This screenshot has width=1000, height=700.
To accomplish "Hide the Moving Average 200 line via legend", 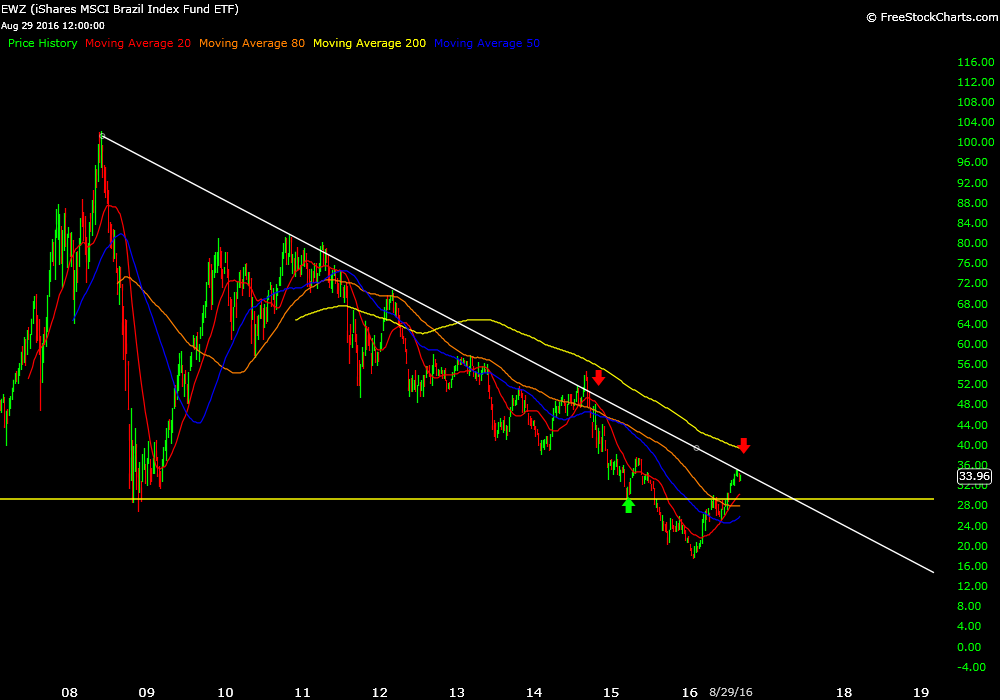I will (x=369, y=44).
